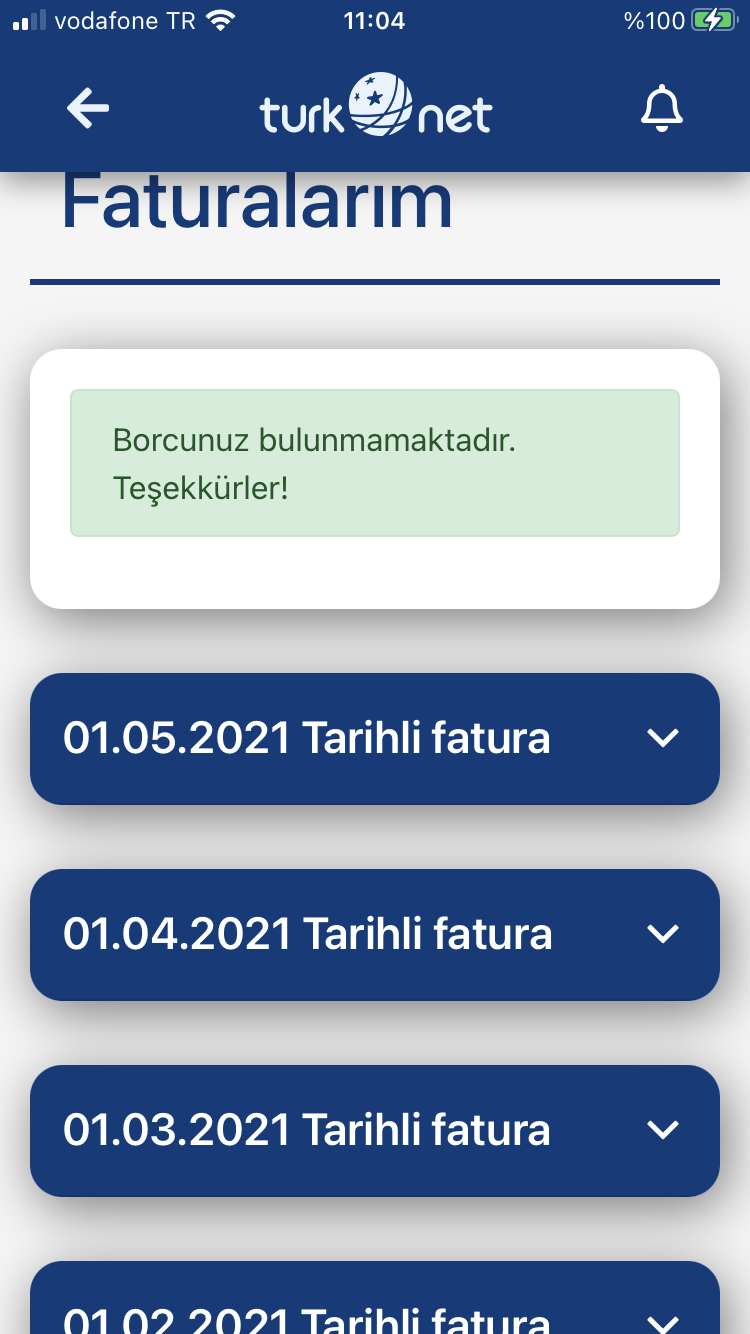
Task: Tap the white debt status card
Action: (375, 479)
